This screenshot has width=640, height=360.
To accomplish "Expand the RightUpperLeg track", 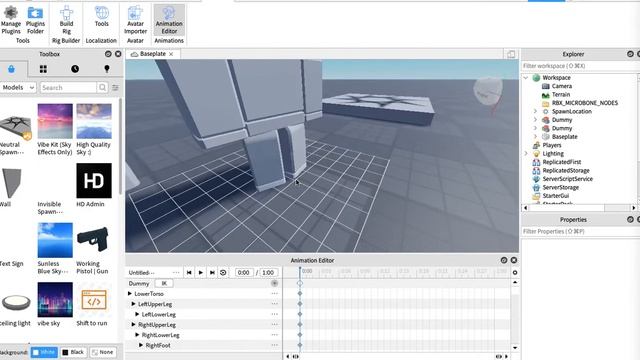I will (133, 324).
